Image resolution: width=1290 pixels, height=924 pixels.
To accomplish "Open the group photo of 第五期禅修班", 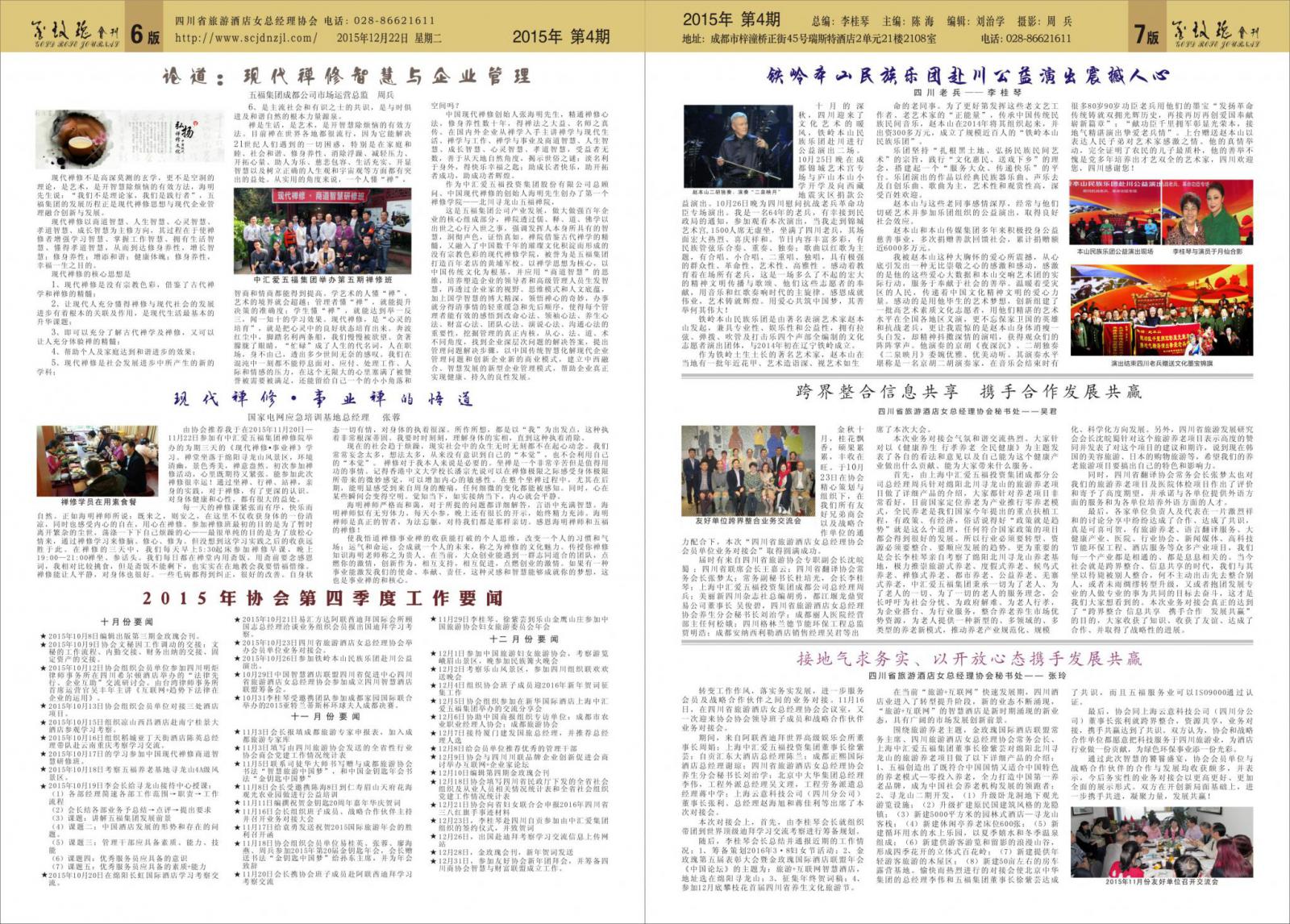I will pos(321,232).
